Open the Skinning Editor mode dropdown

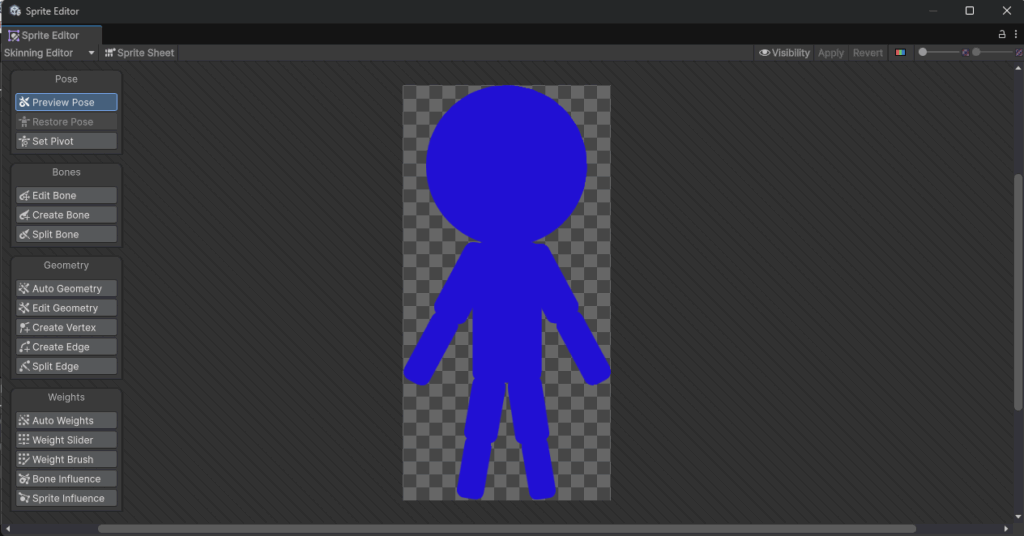[49, 53]
